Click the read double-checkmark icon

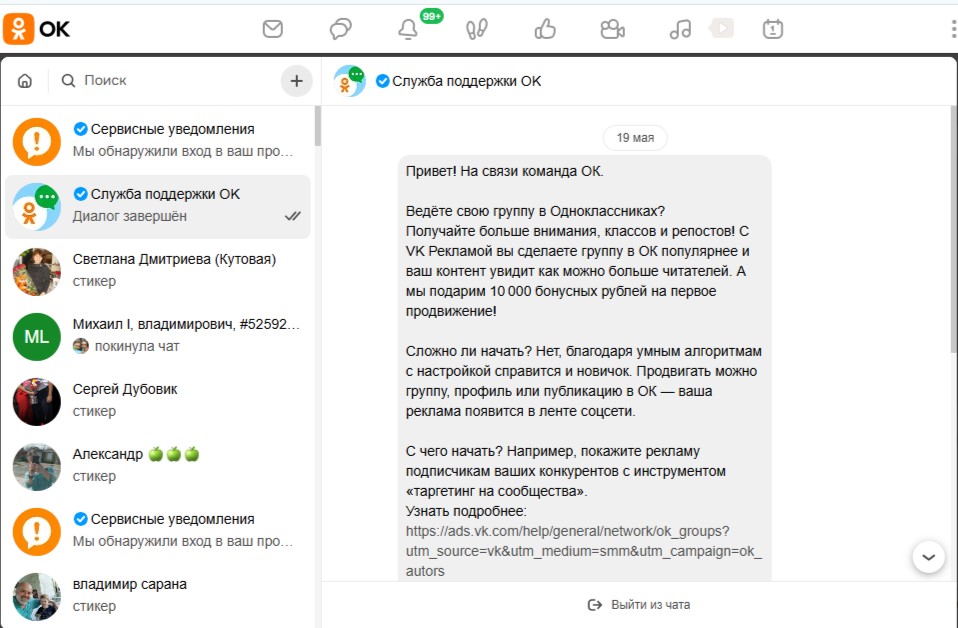(x=293, y=216)
